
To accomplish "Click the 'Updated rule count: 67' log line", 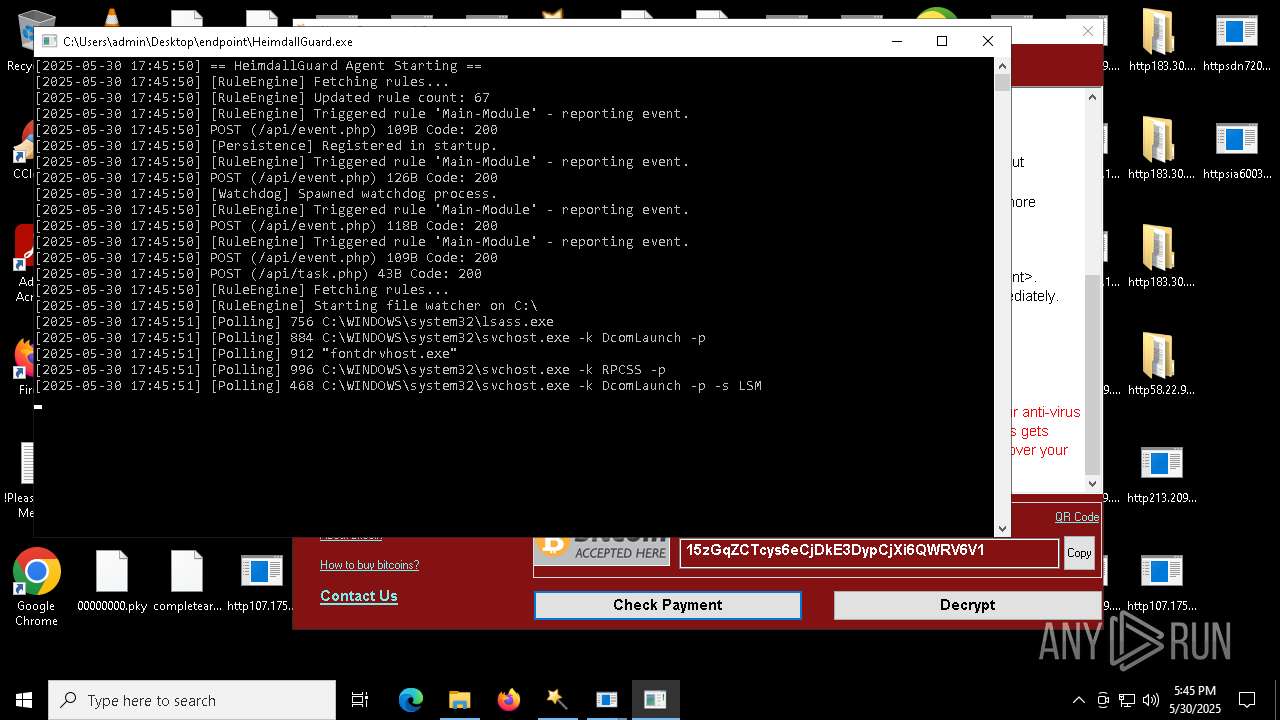I will click(x=262, y=98).
